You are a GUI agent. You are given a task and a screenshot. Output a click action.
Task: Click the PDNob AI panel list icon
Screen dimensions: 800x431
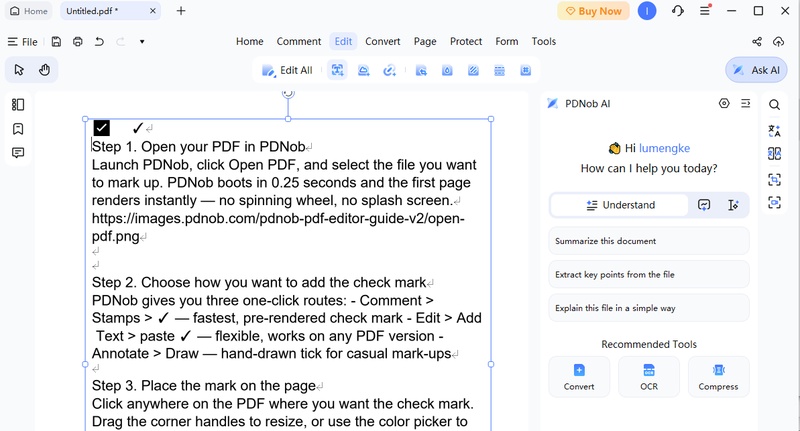(x=745, y=104)
